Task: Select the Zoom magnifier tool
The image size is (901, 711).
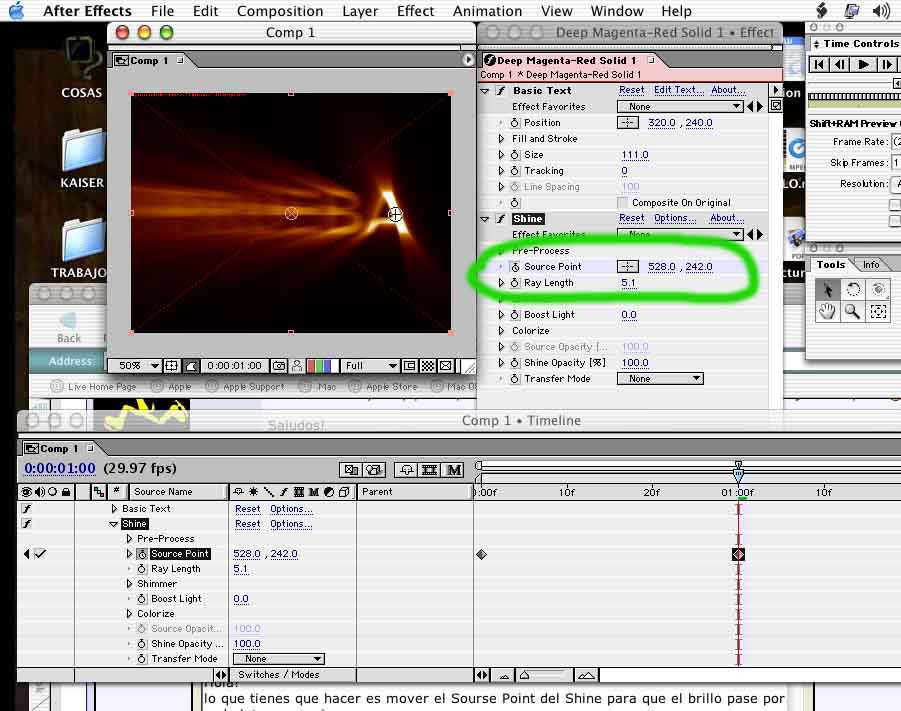Action: [x=853, y=312]
